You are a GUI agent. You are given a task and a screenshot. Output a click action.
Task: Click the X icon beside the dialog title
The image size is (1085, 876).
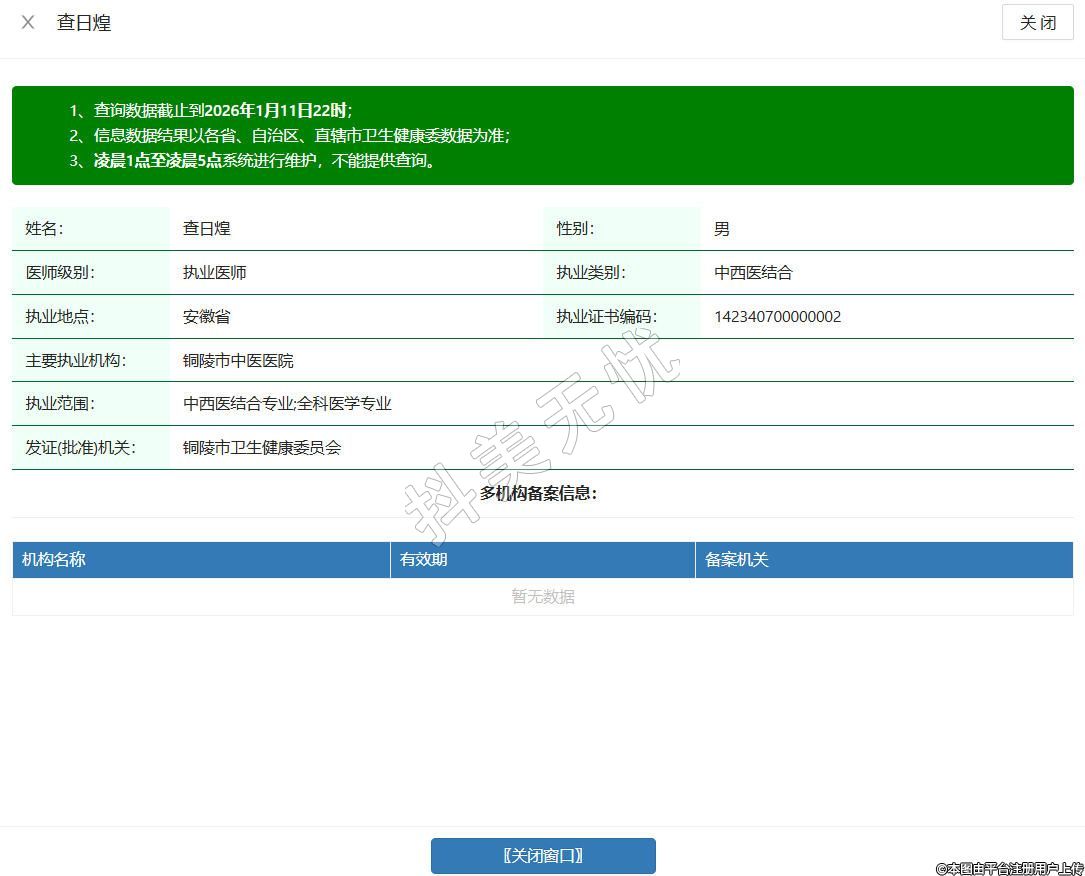(28, 22)
